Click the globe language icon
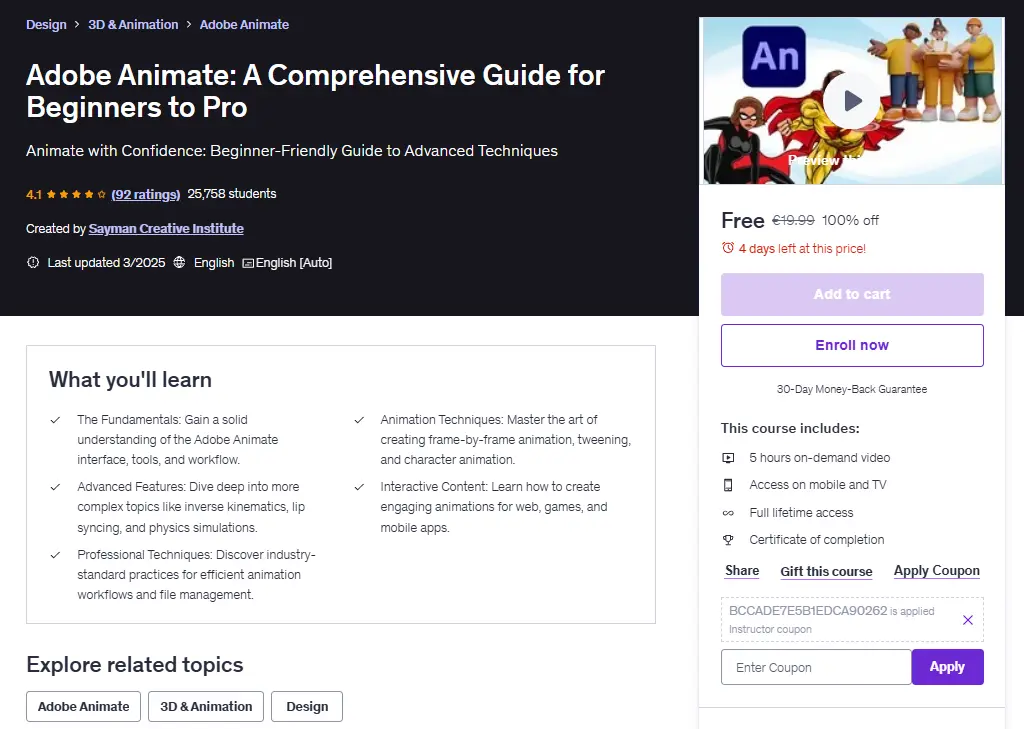This screenshot has height=729, width=1024. pos(179,263)
